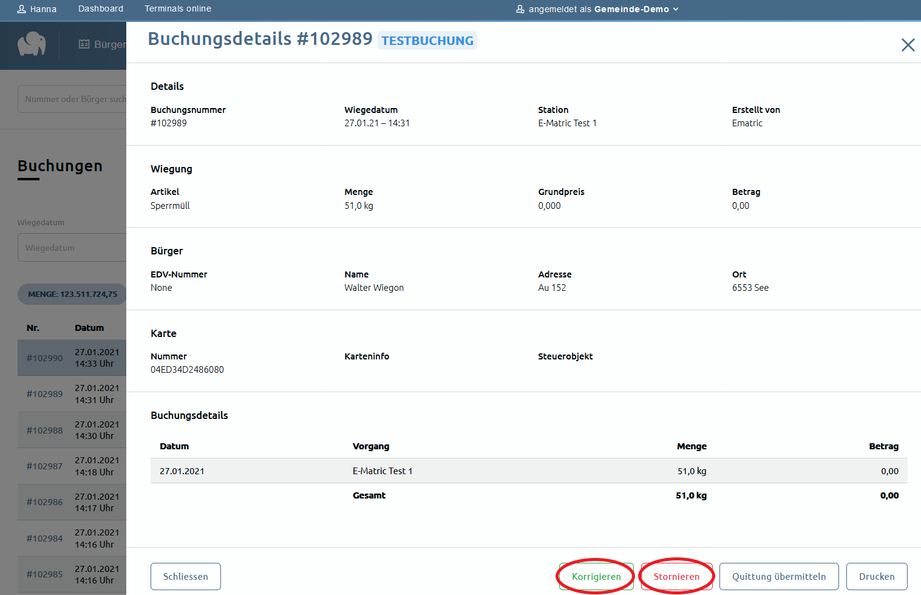Click the Wiegedatum filter input

point(72,248)
